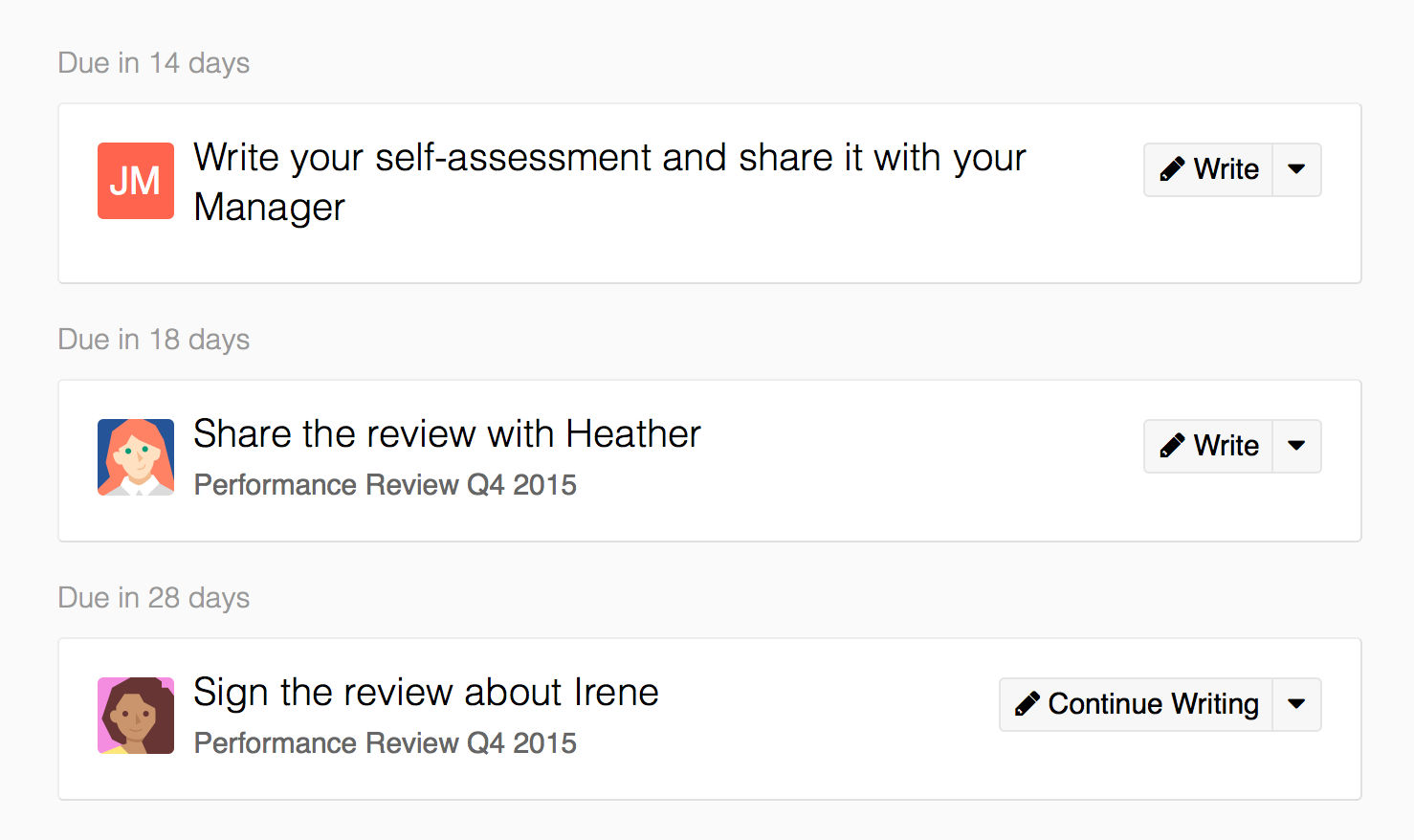
Task: Open 'Write your self-assessment' task title
Action: 609,182
